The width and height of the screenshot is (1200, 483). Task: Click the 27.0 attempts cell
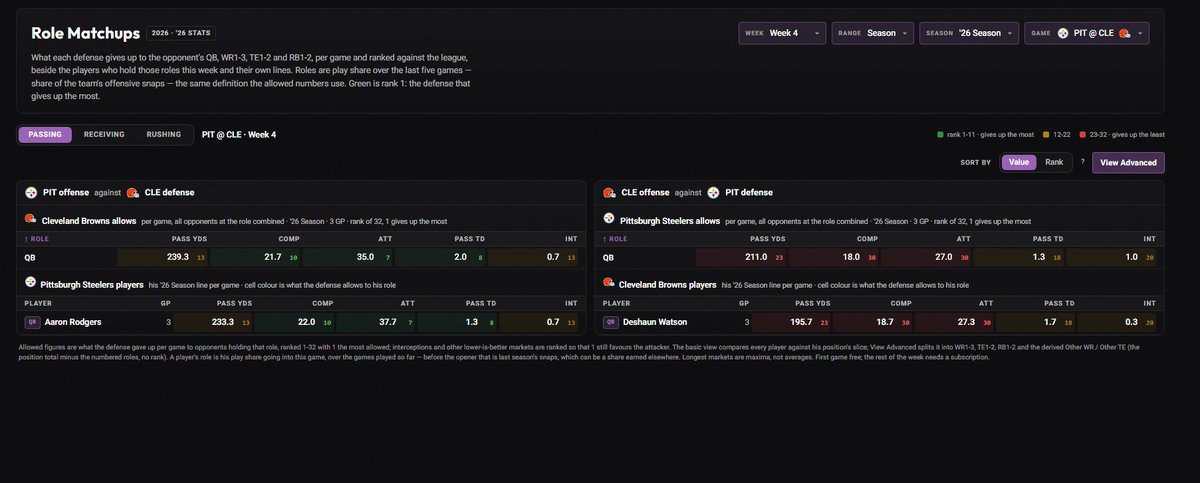[927, 257]
